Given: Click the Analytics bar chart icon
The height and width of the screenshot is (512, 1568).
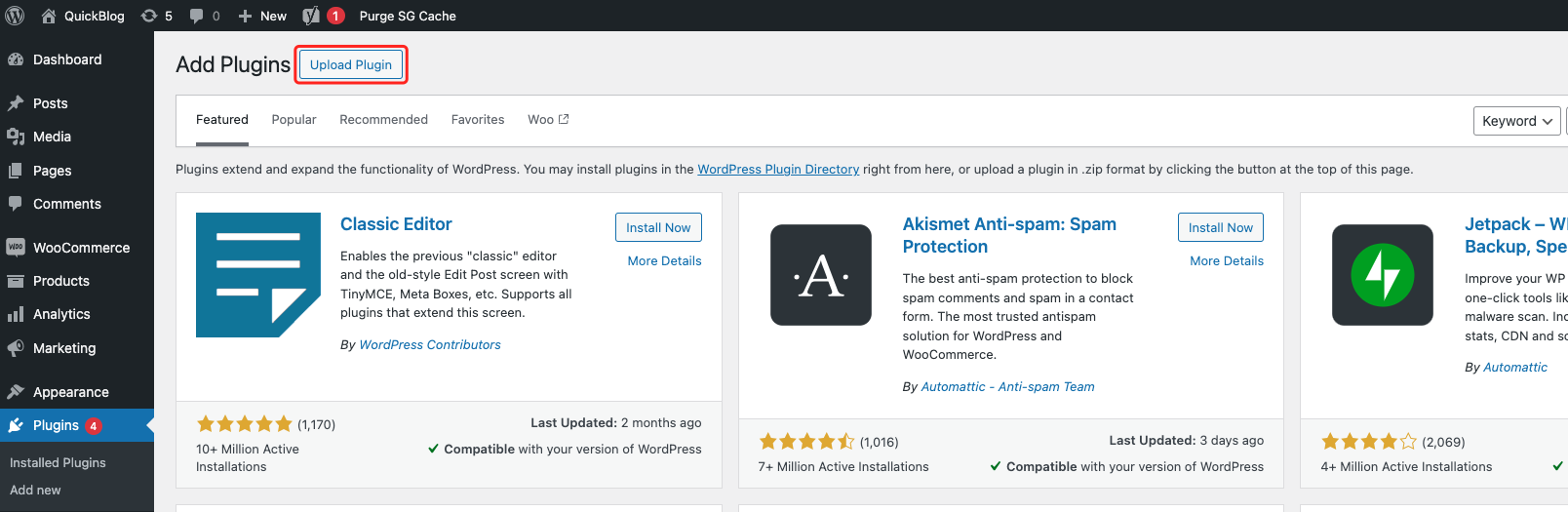Looking at the screenshot, I should 16,314.
